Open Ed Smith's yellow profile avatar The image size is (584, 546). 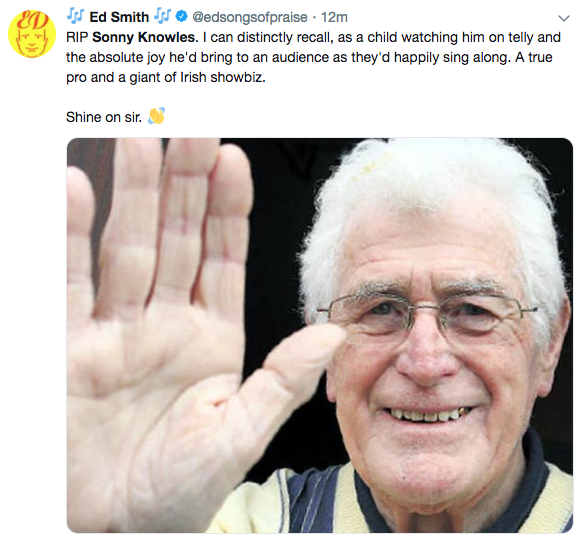coord(32,34)
